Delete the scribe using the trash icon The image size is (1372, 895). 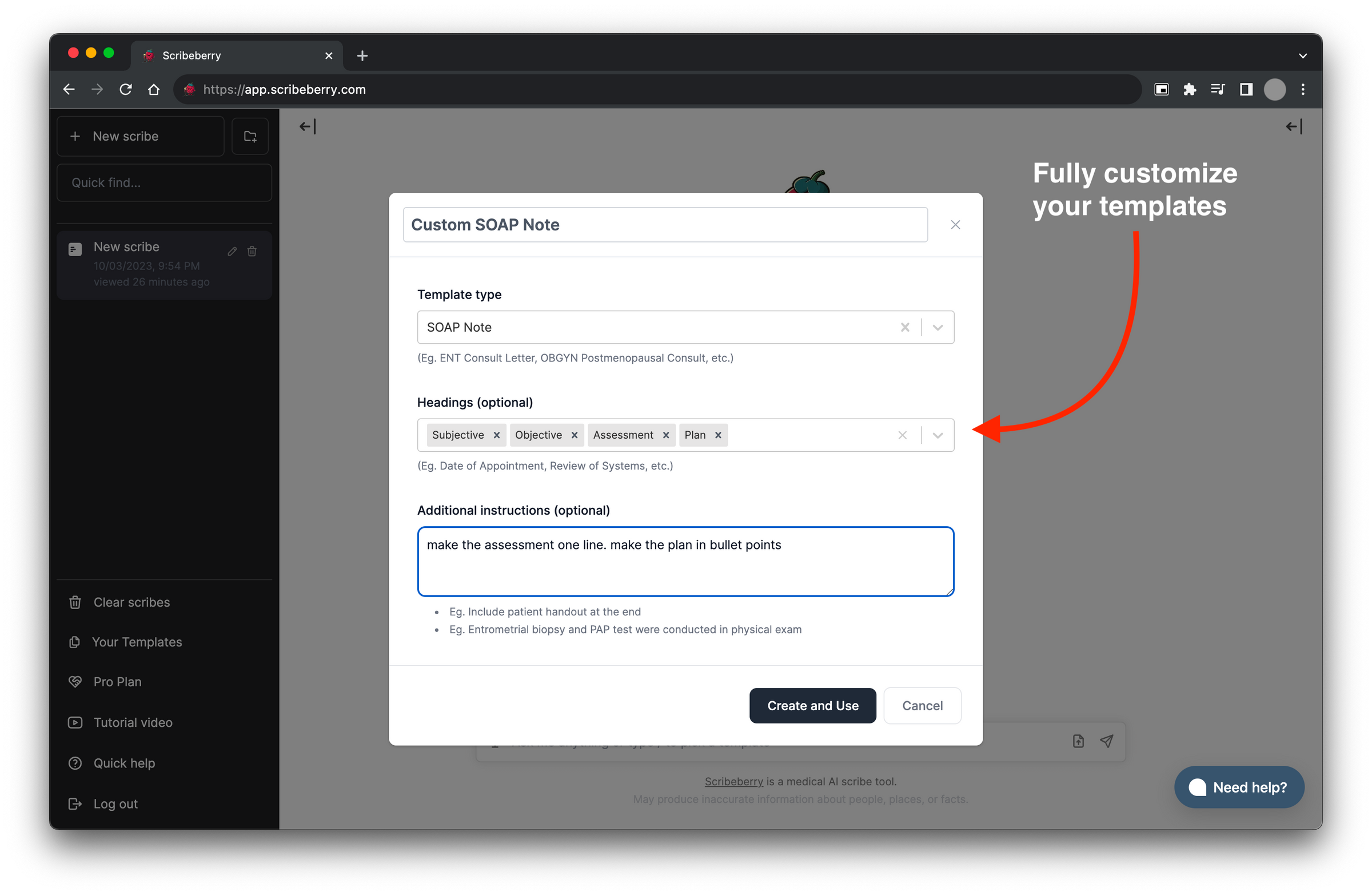click(x=252, y=252)
